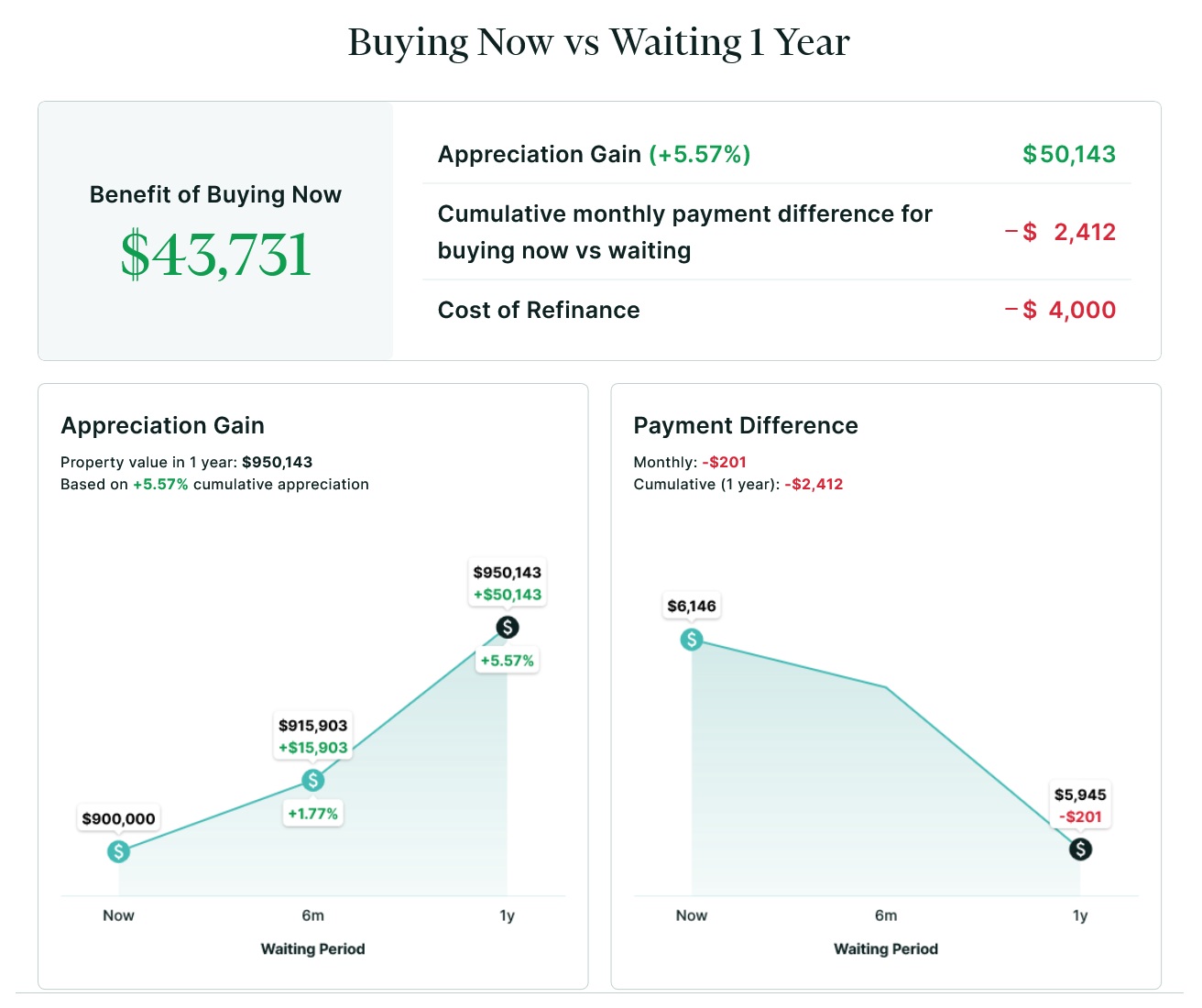The width and height of the screenshot is (1202, 1008).
Task: Click "1y" on the Payment Difference chart axis
Action: (1080, 915)
